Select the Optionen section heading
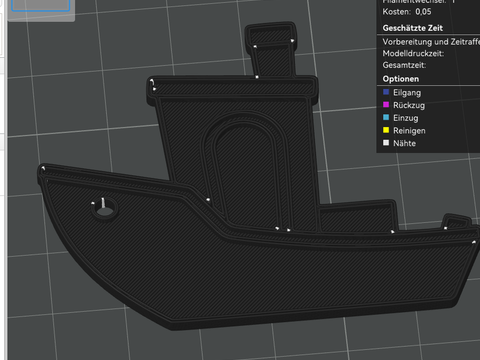 401,79
